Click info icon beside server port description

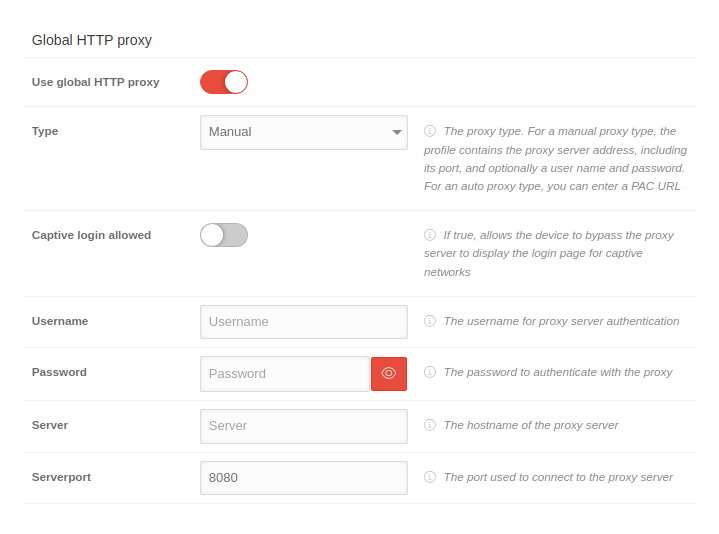pyautogui.click(x=430, y=477)
